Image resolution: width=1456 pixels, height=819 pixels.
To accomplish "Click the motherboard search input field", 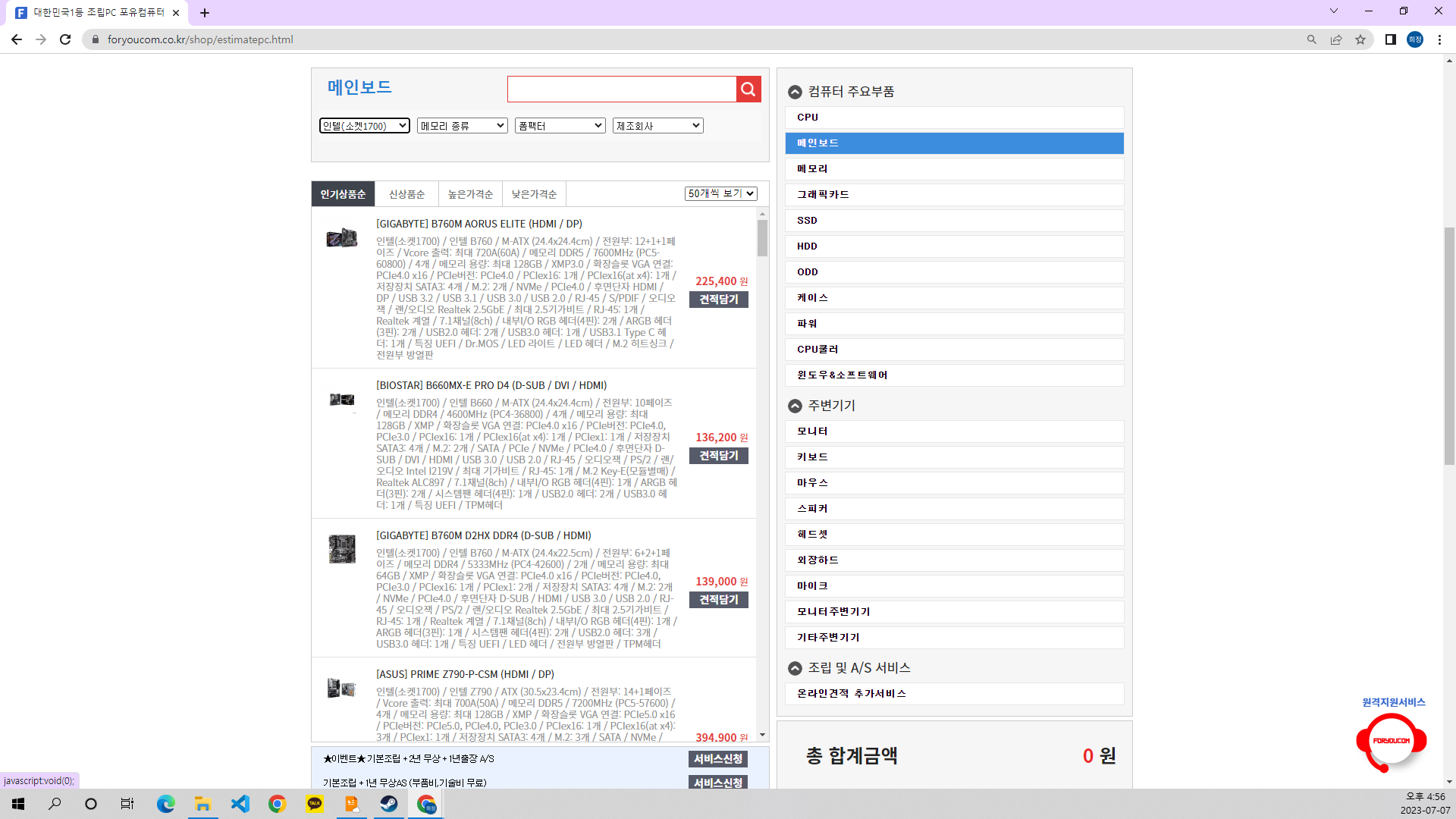I will click(x=622, y=89).
